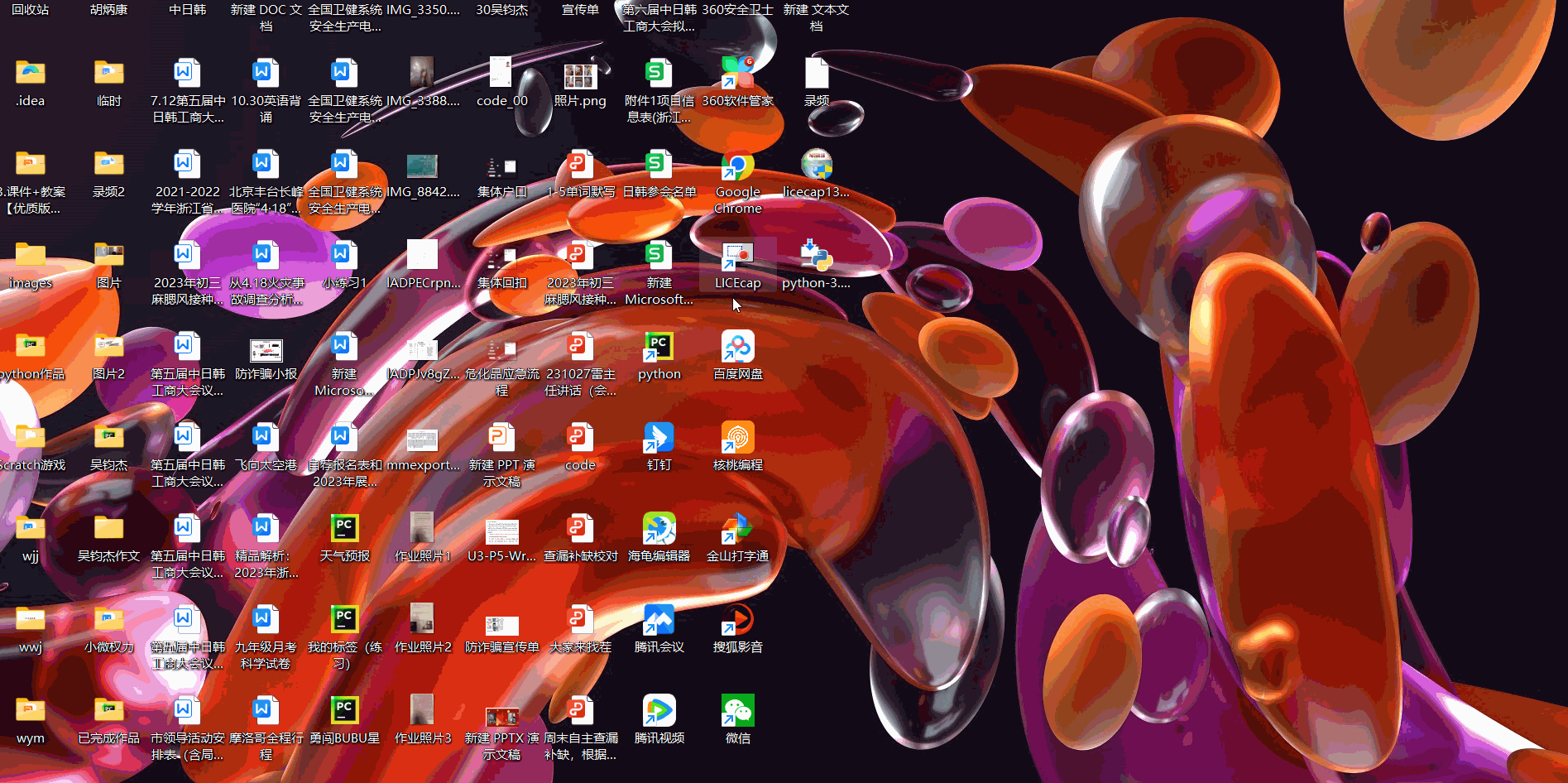This screenshot has height=783, width=1568.
Task: Open the 天气预报 PyCharm file
Action: click(344, 530)
